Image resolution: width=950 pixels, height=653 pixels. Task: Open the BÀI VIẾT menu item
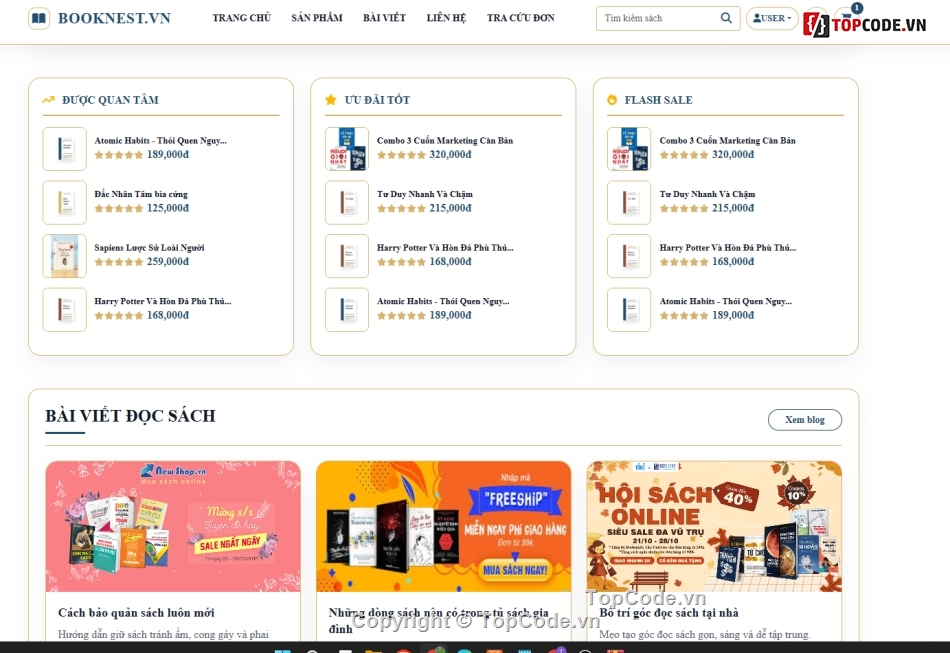[385, 18]
